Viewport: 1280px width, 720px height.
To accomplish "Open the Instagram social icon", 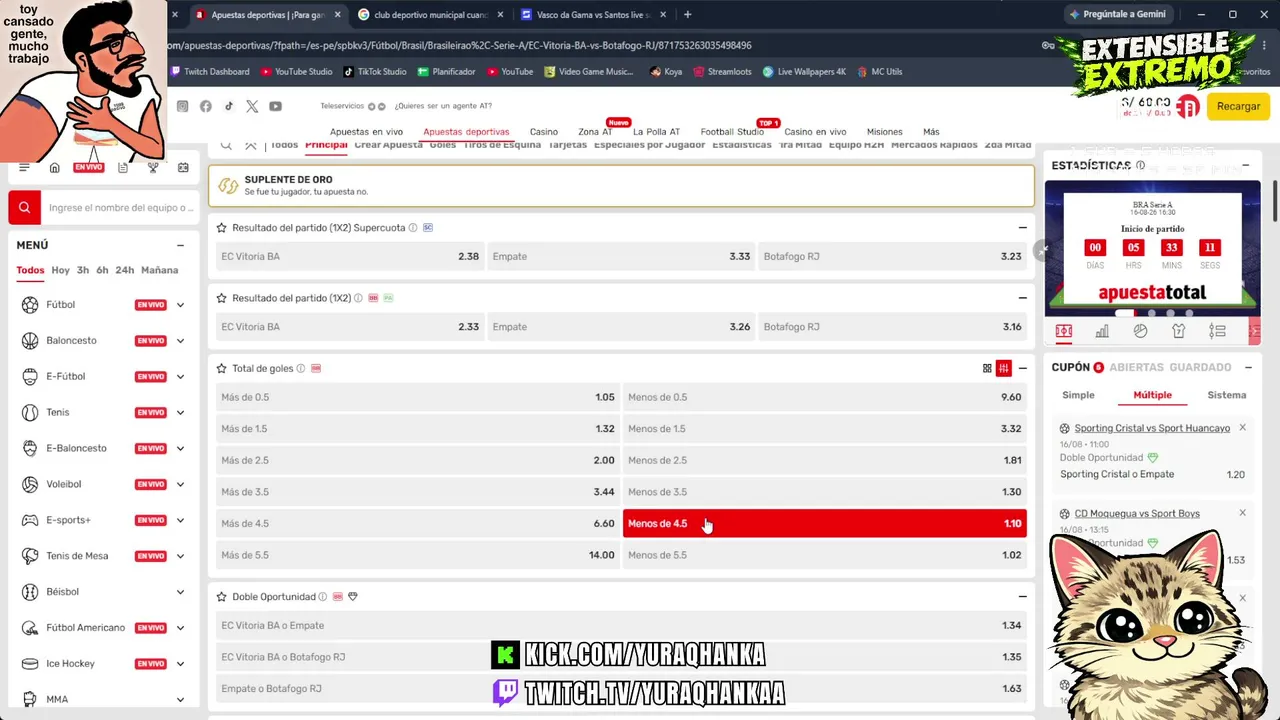I will click(x=182, y=106).
